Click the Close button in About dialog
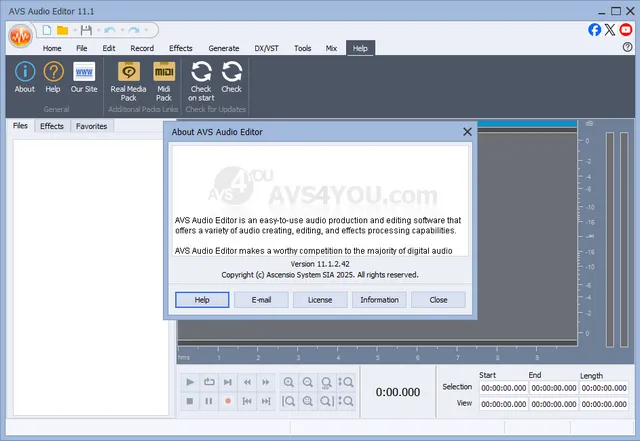The height and width of the screenshot is (441, 640). 438,300
